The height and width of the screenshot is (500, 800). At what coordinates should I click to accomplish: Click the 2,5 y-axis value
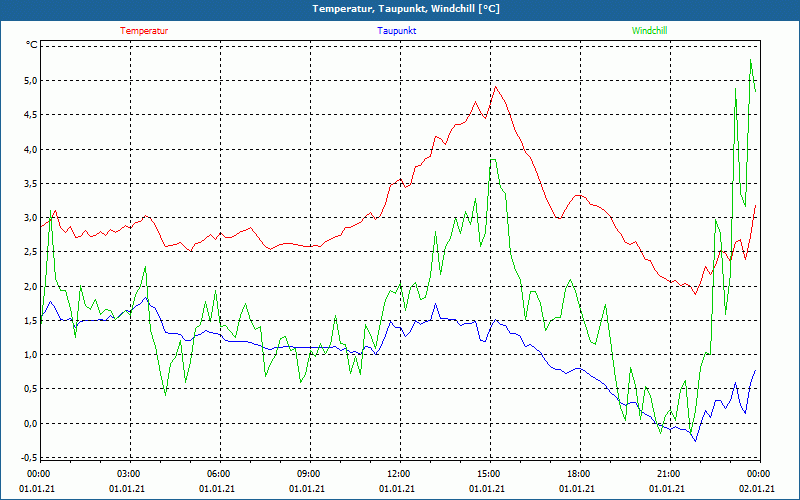[31, 252]
